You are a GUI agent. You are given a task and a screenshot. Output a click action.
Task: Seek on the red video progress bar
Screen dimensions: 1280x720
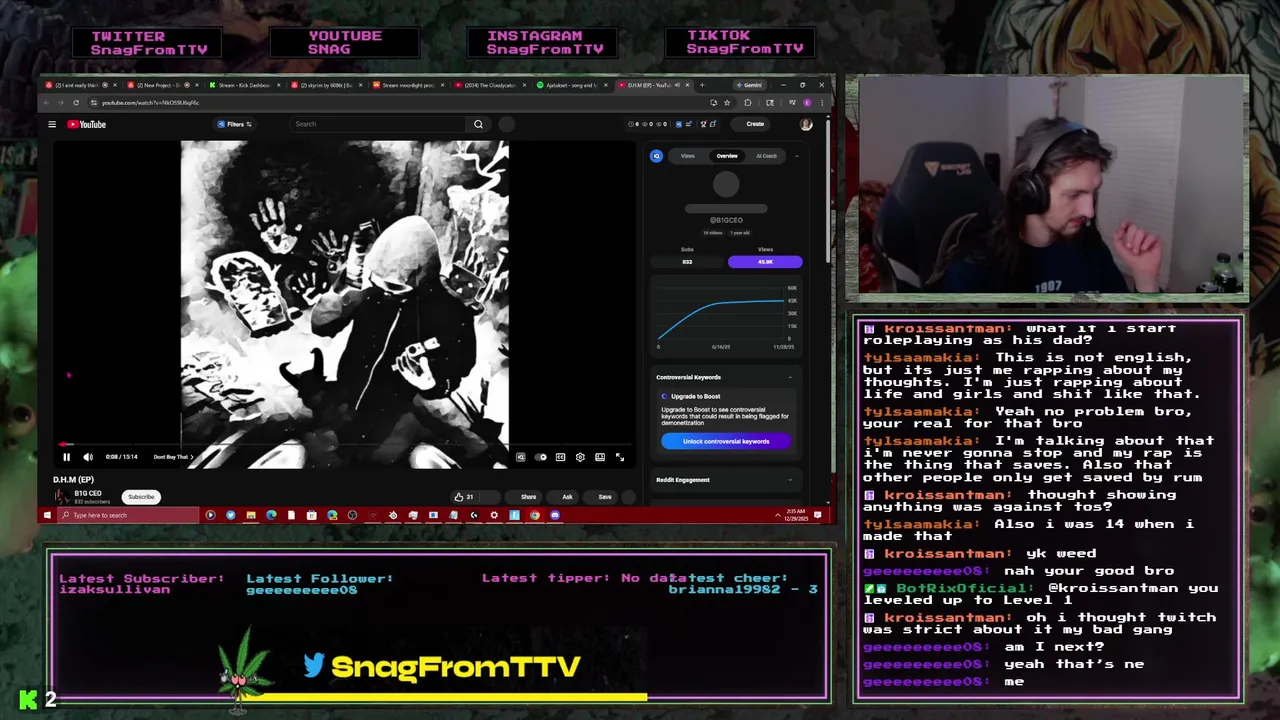click(x=343, y=445)
